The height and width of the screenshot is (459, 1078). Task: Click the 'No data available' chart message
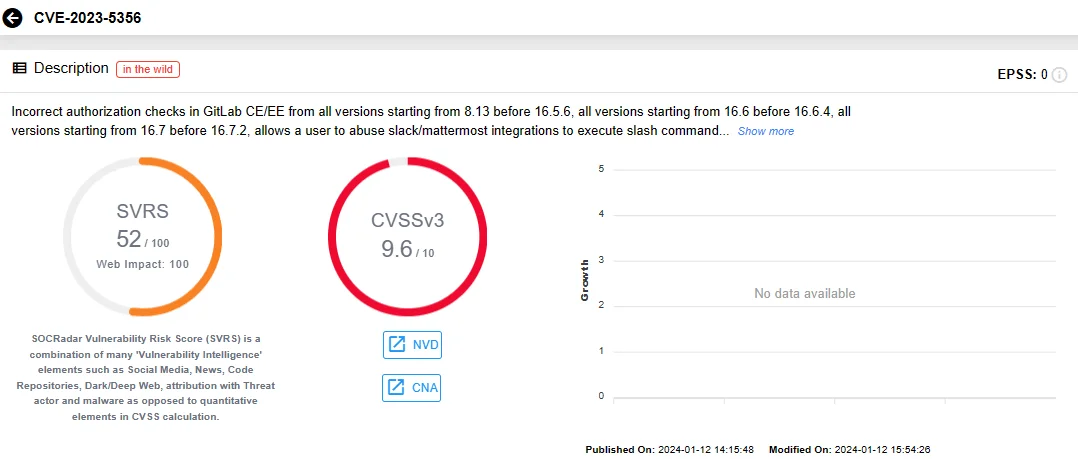tap(804, 293)
